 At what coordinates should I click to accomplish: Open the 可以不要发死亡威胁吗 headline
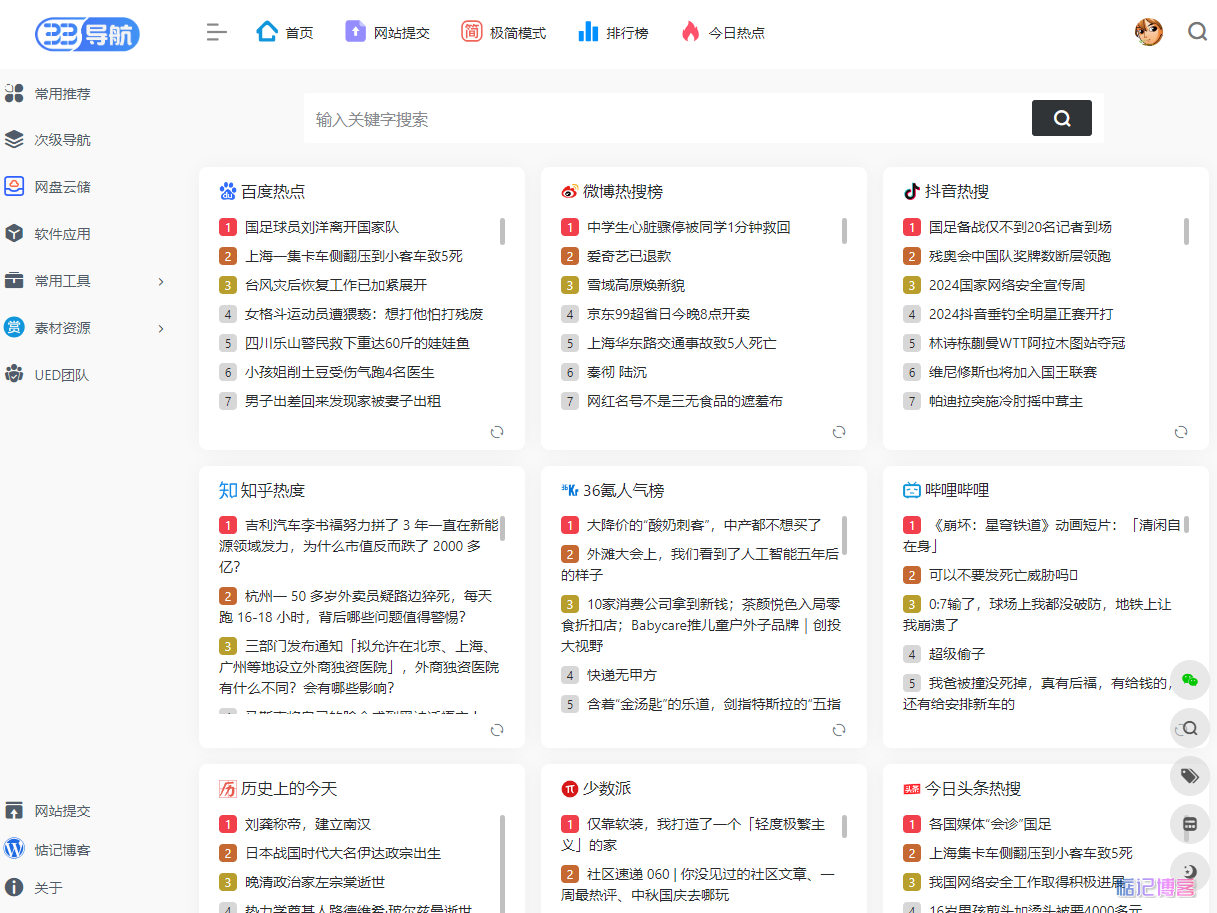1004,575
